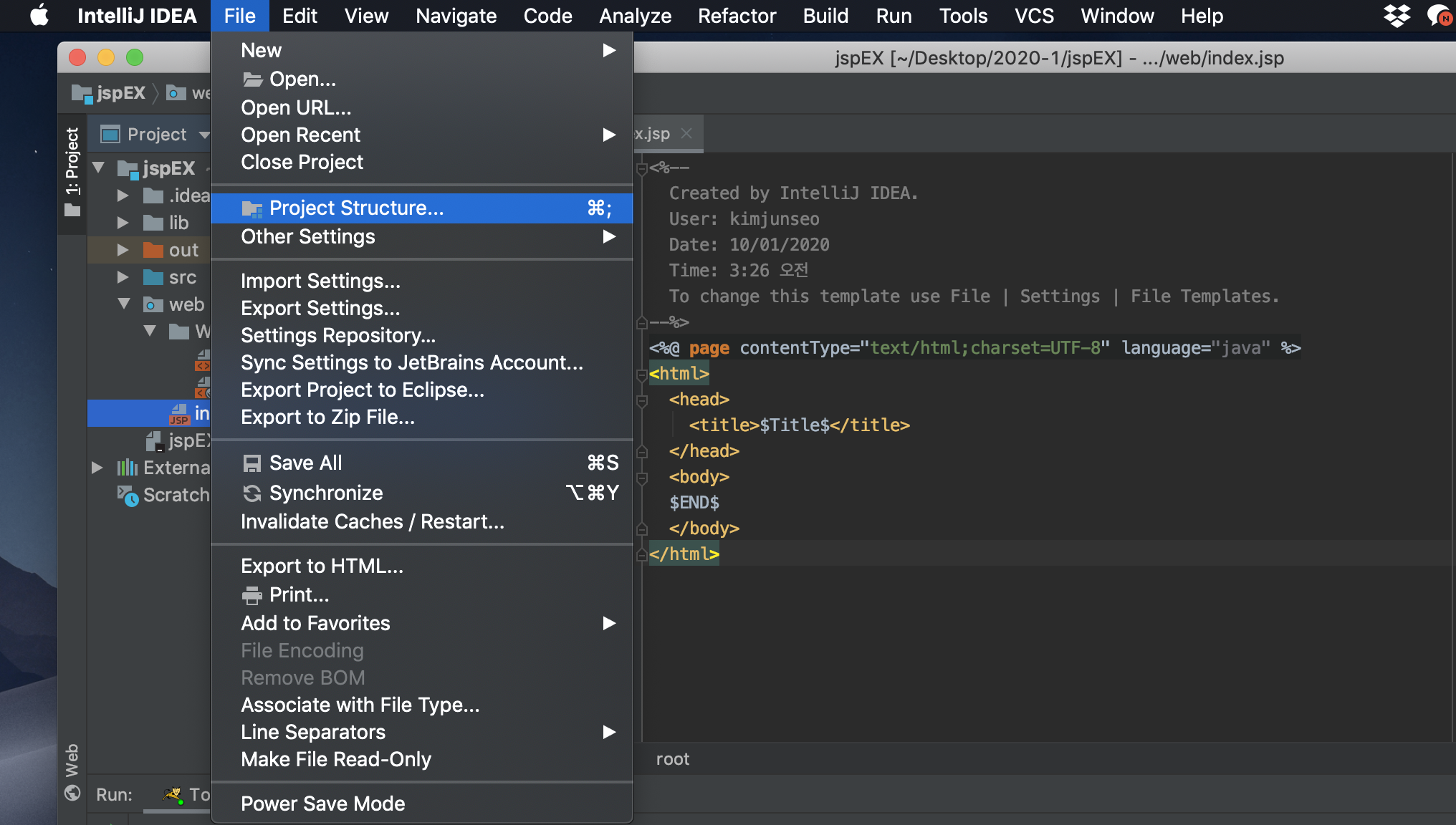Collapse the jspEX root node
The image size is (1456, 825).
coord(98,168)
